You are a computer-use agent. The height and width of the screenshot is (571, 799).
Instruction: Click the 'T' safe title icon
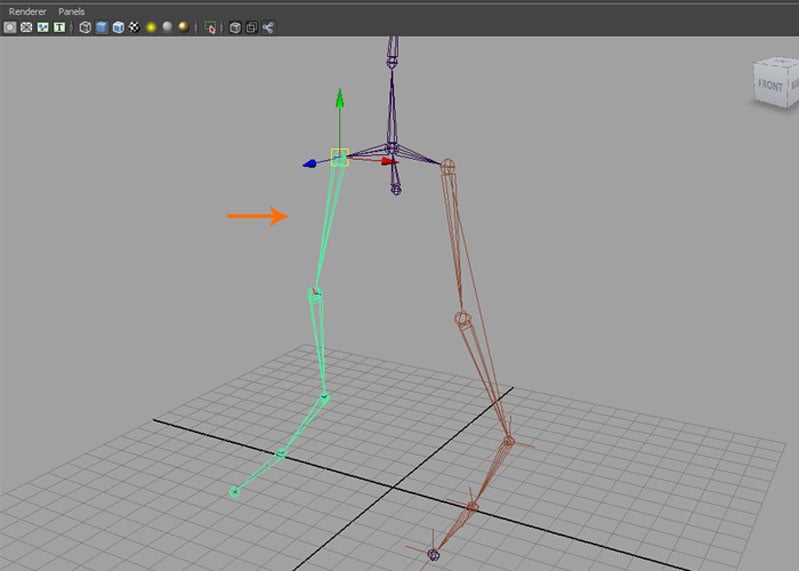(x=59, y=27)
